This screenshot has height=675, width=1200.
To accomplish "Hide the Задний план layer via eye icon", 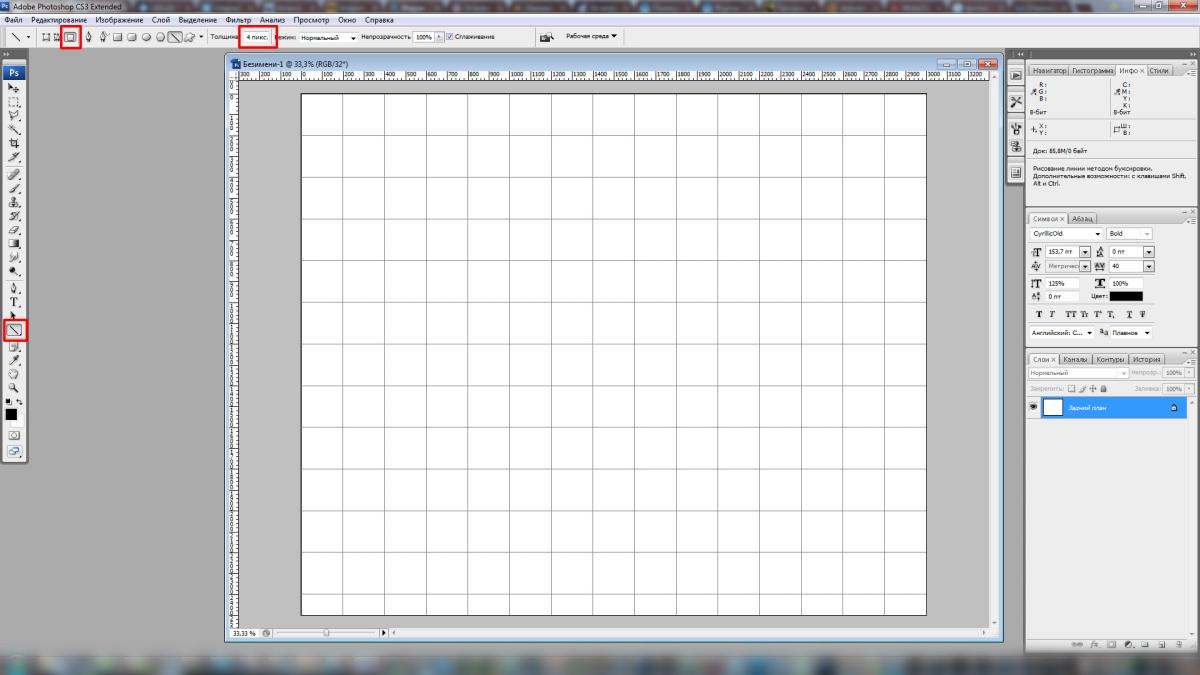I will coord(1033,407).
